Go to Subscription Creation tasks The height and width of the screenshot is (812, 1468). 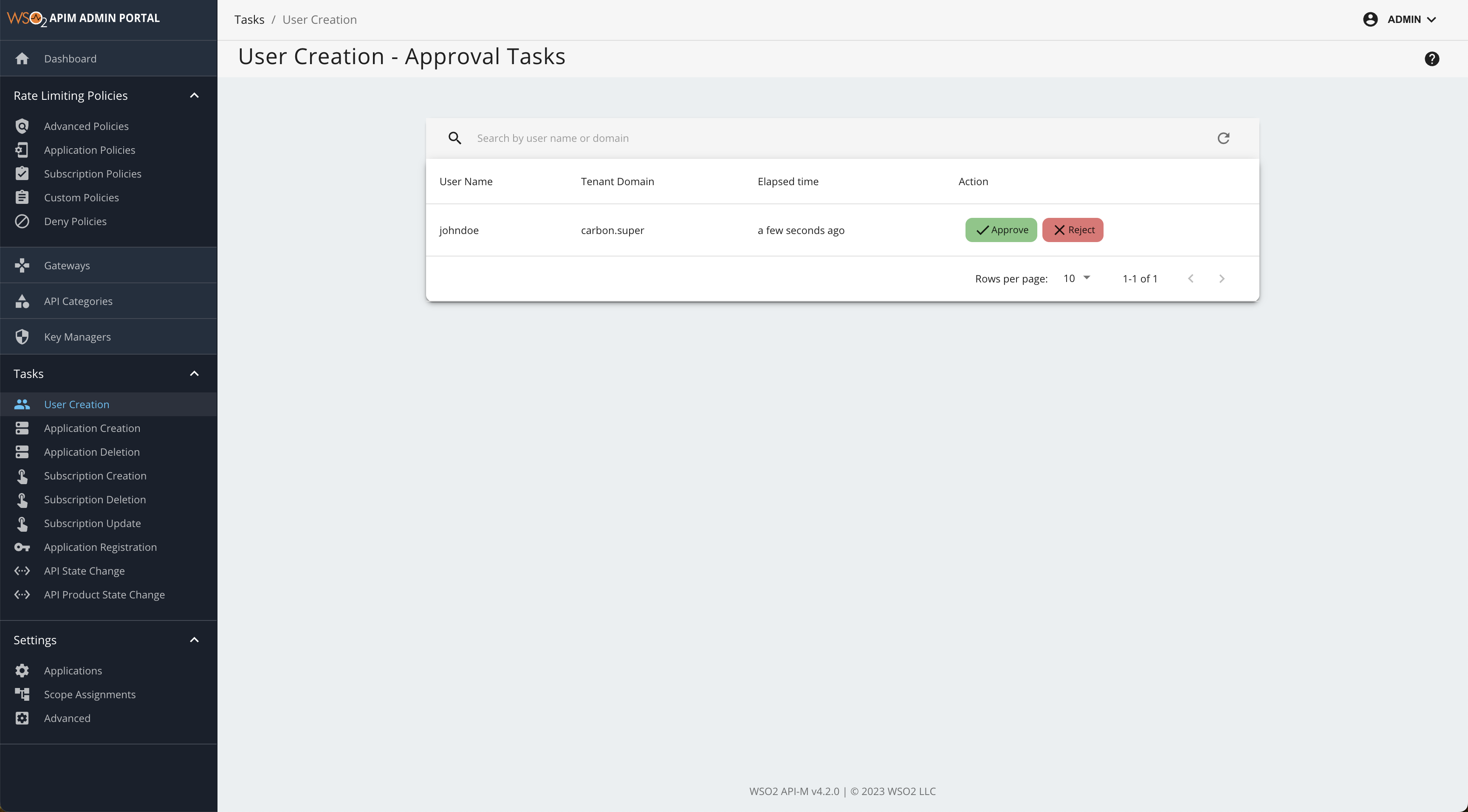point(95,476)
